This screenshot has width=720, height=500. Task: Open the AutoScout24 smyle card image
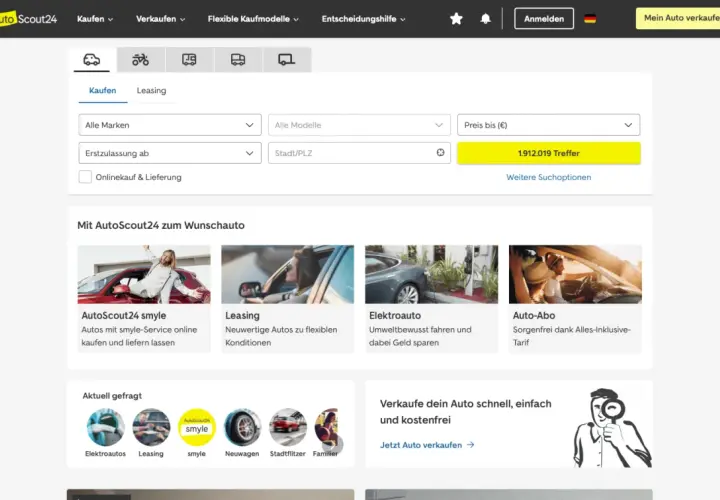tap(144, 274)
